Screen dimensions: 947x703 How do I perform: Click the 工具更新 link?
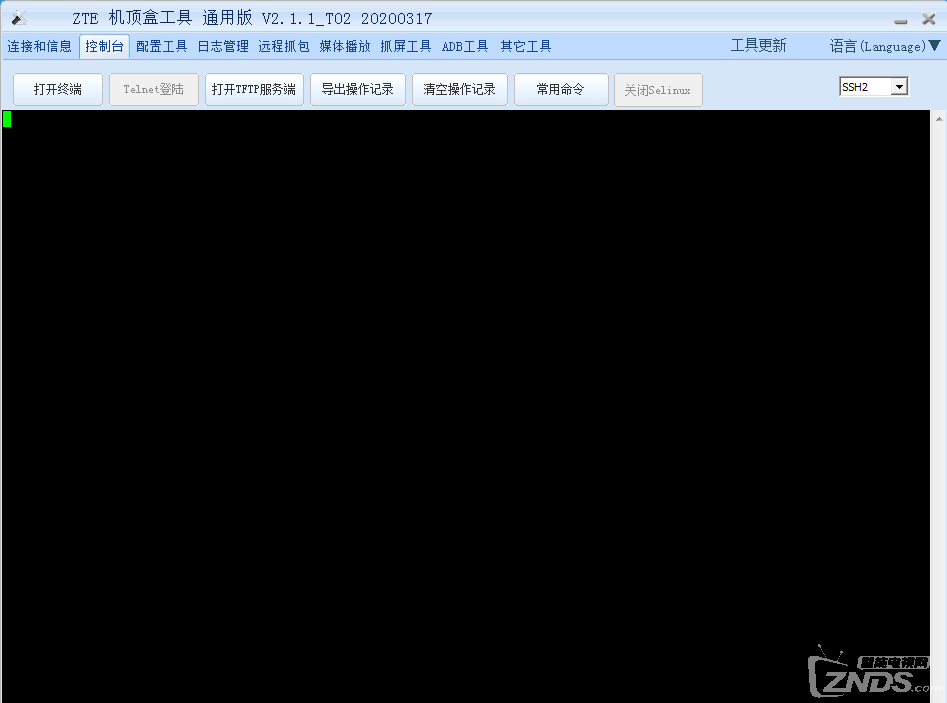pyautogui.click(x=759, y=46)
